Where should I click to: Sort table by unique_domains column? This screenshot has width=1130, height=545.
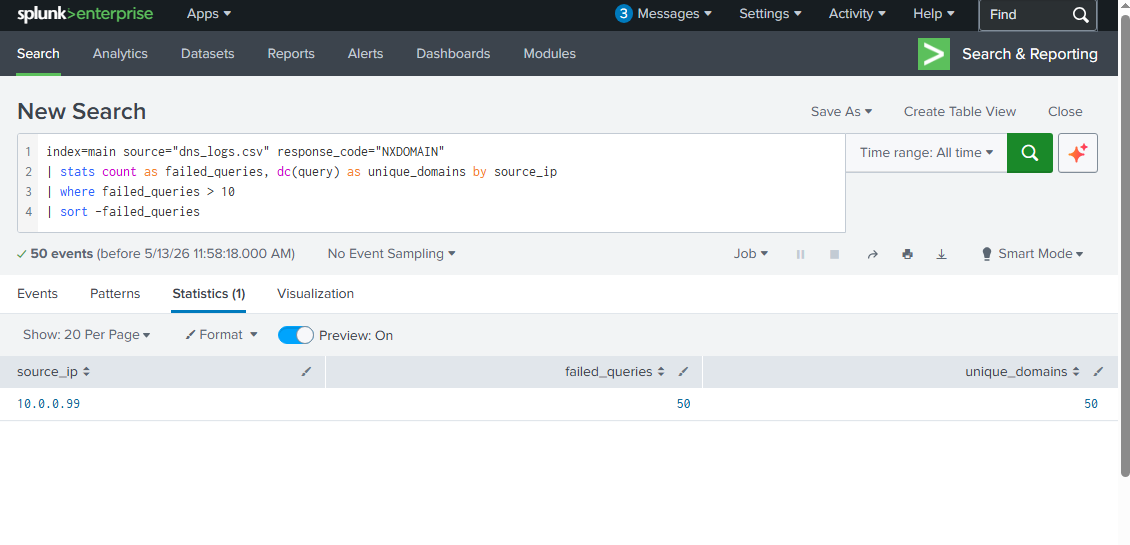1023,372
